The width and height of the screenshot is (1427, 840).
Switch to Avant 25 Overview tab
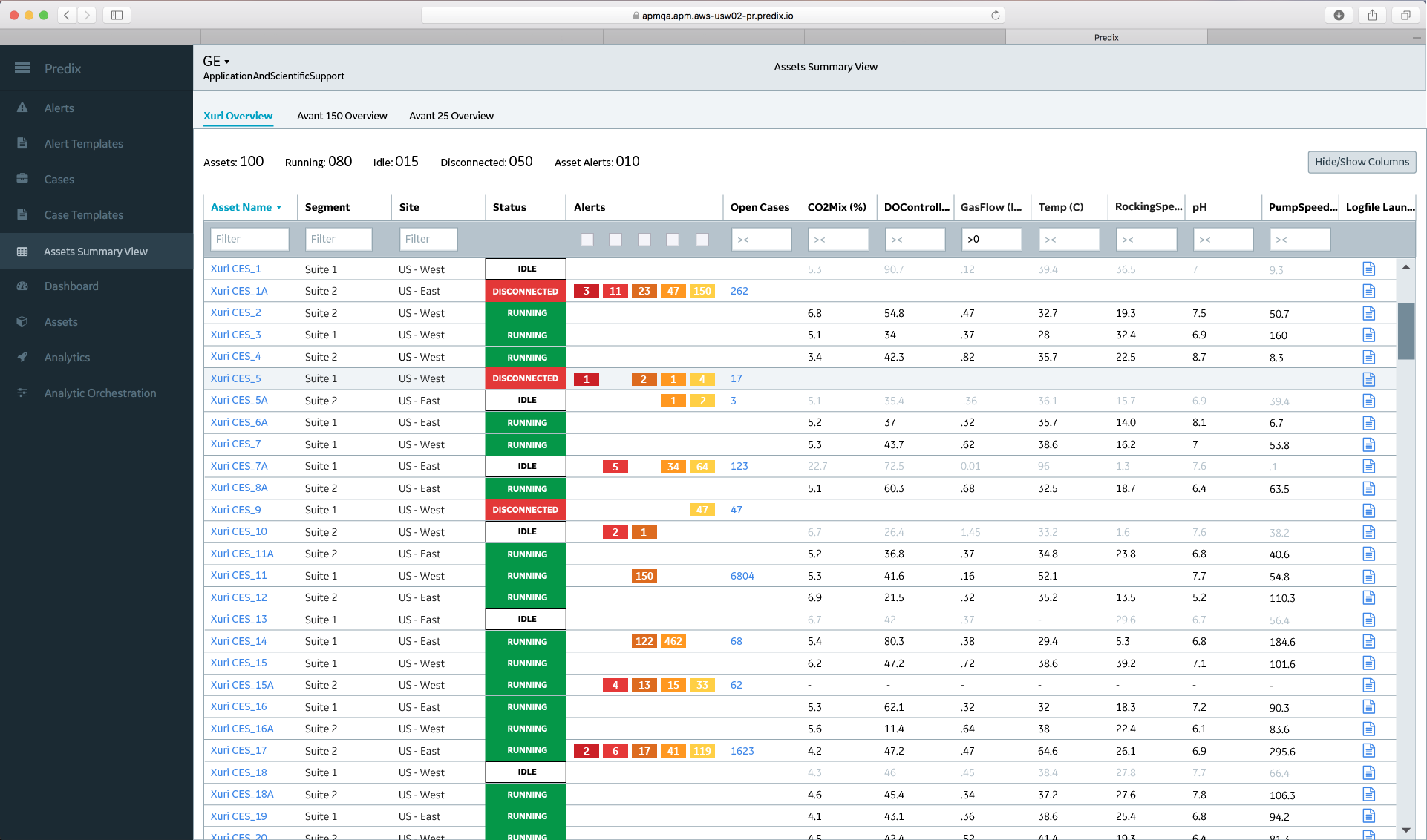[451, 116]
